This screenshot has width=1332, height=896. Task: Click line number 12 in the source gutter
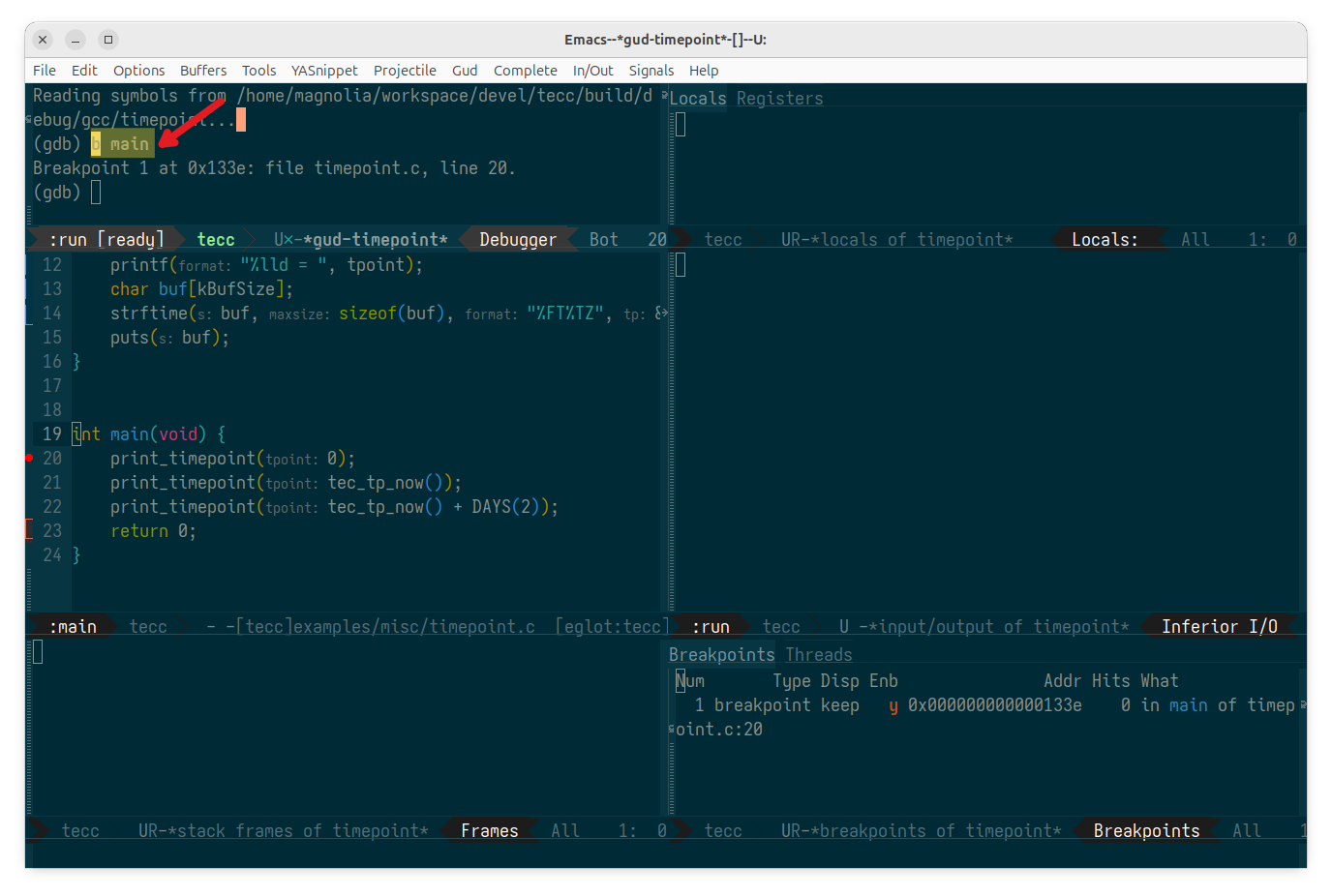click(x=52, y=265)
